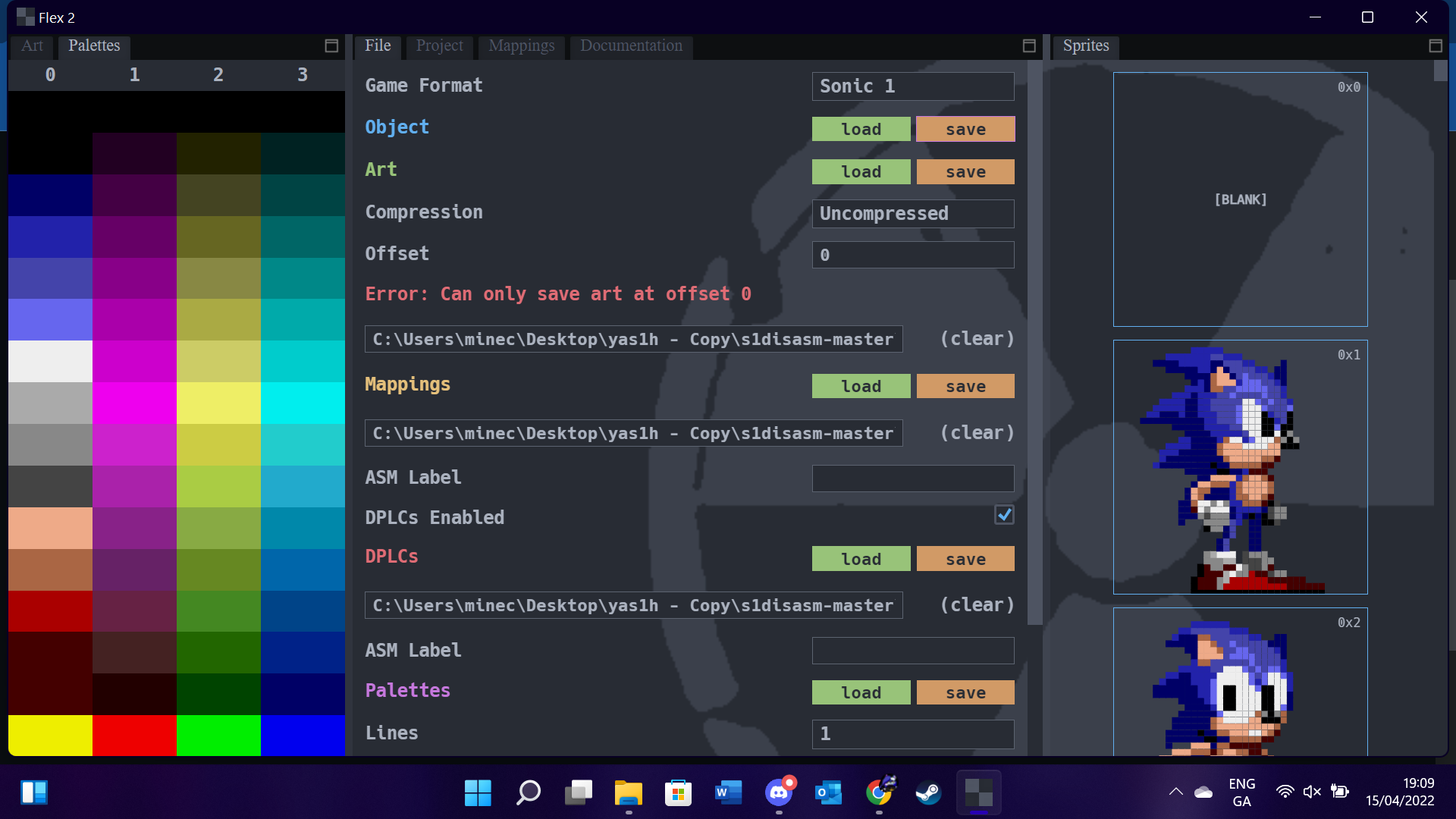Open the Windows Start menu

click(478, 793)
